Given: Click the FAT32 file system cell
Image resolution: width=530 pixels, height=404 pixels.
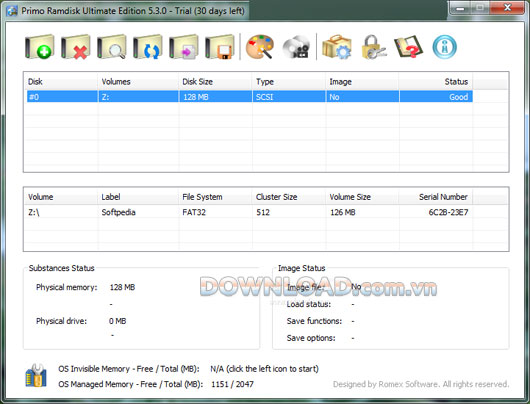Looking at the screenshot, I should click(194, 212).
